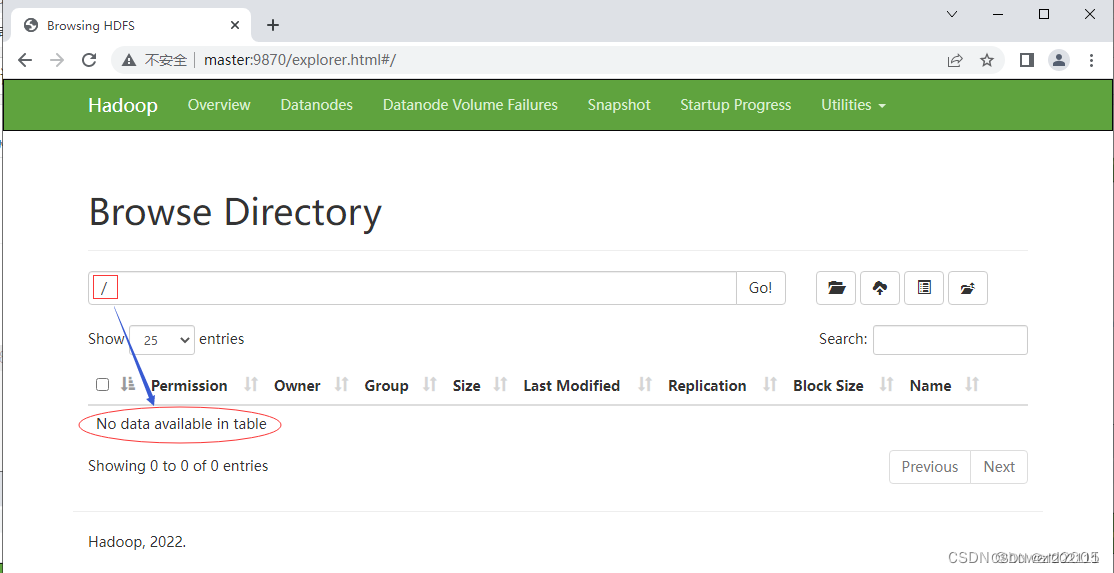Reload the page with refresh icon

click(x=89, y=60)
